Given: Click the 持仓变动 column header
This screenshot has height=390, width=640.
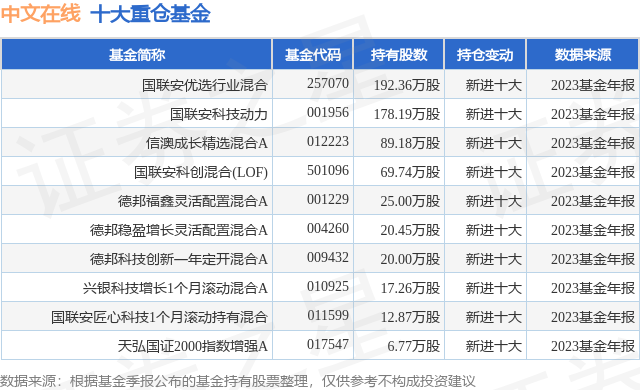Looking at the screenshot, I should 485,54.
